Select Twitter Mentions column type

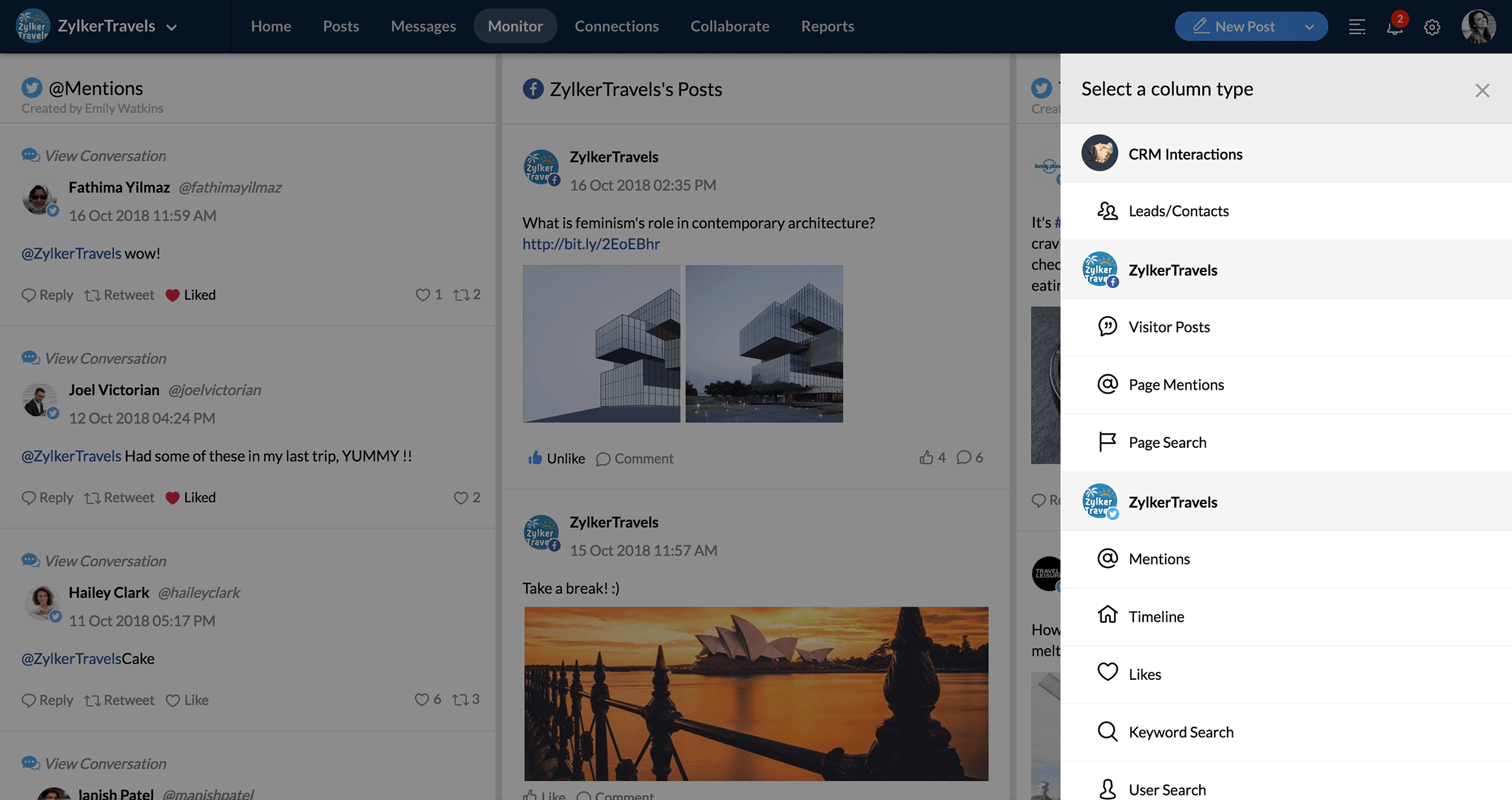[1286, 559]
